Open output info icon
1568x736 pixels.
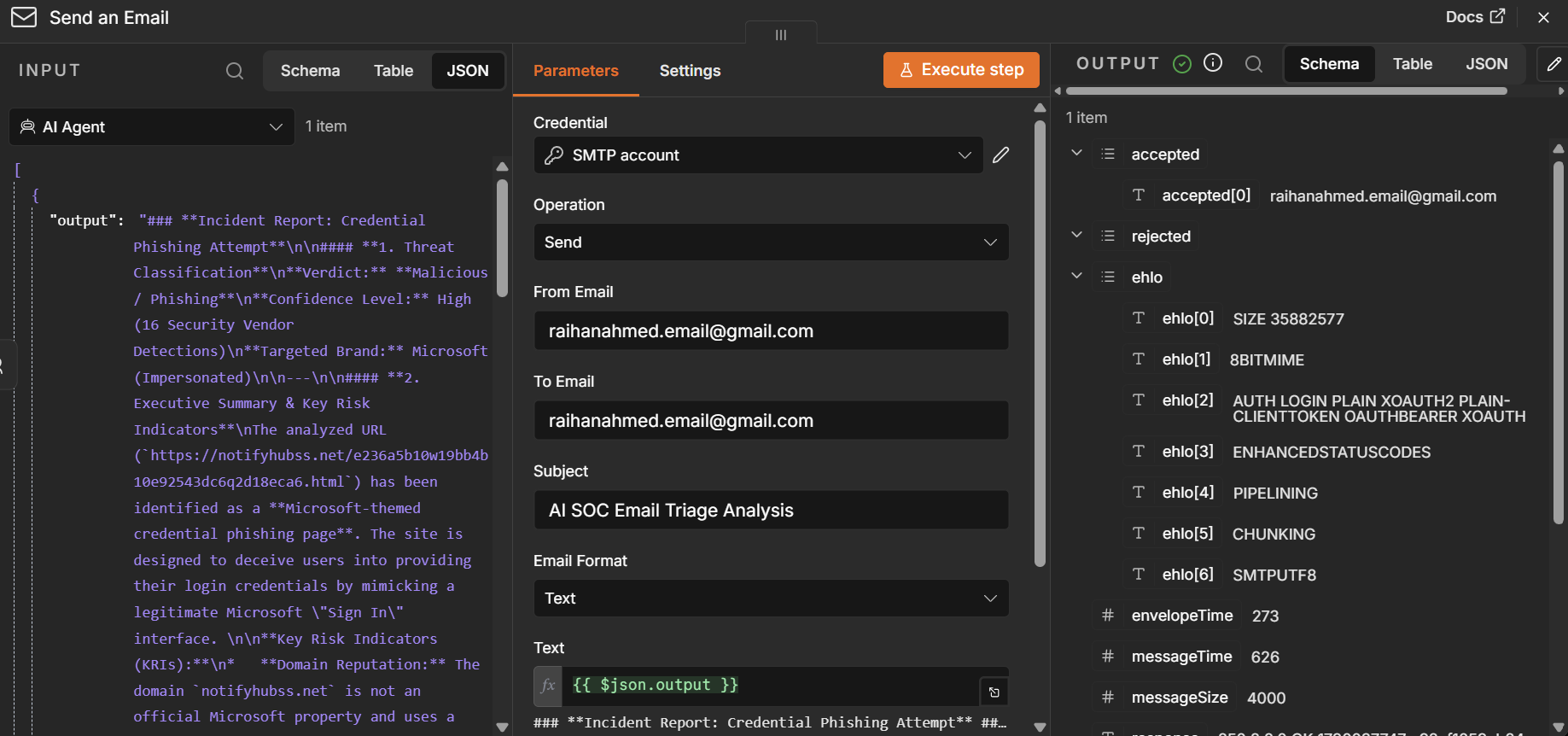click(x=1213, y=63)
